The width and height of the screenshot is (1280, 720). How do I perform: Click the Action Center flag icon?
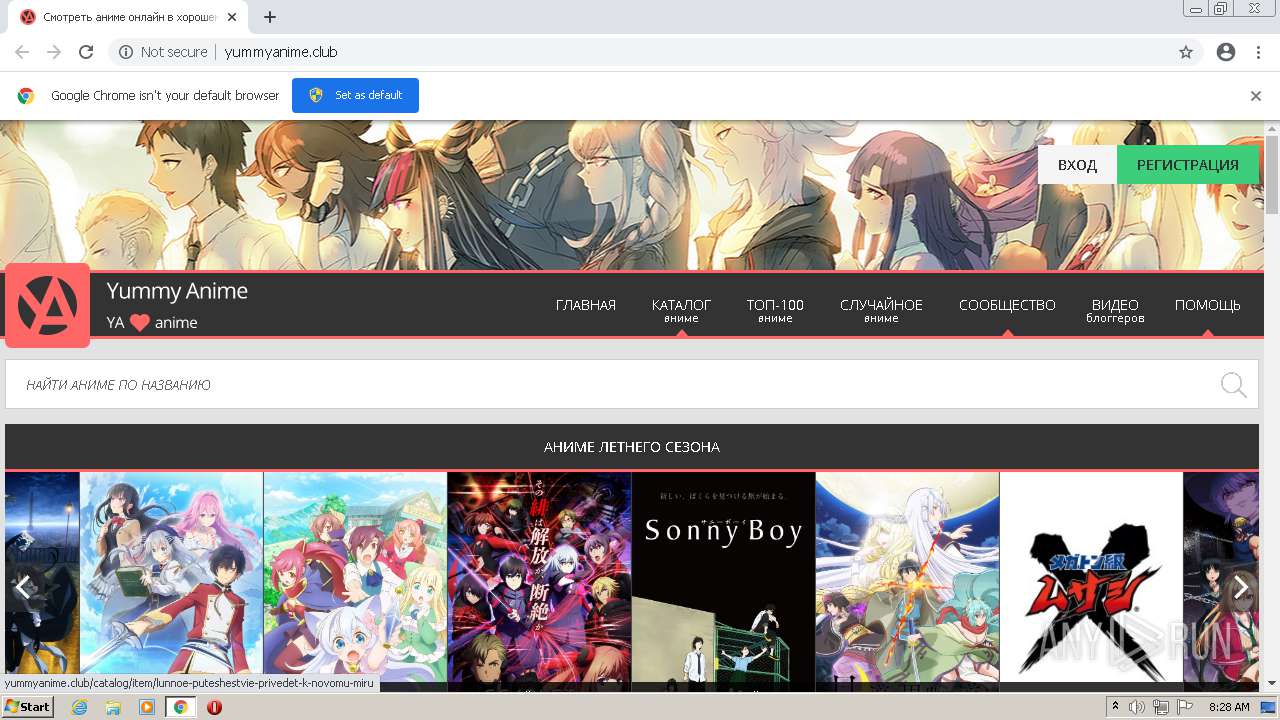(1184, 707)
